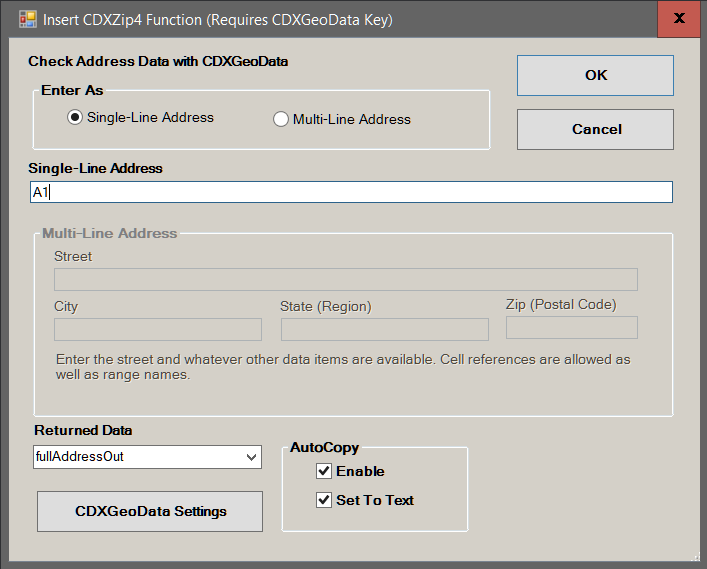The width and height of the screenshot is (707, 569).
Task: Click the disabled State (Region) field
Action: coord(385,330)
